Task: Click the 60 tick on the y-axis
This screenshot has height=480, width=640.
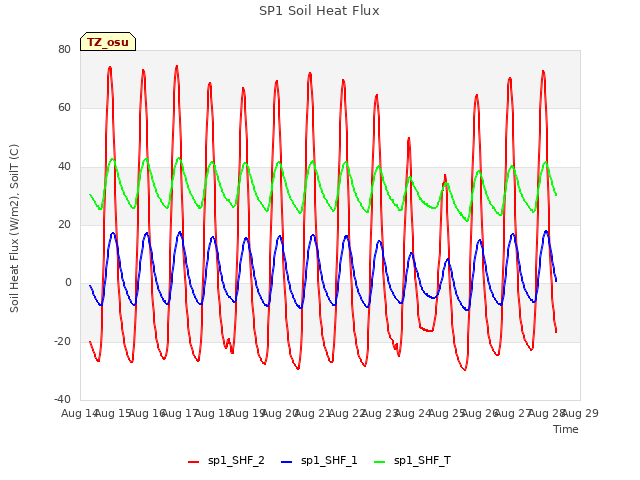Action: [64, 108]
